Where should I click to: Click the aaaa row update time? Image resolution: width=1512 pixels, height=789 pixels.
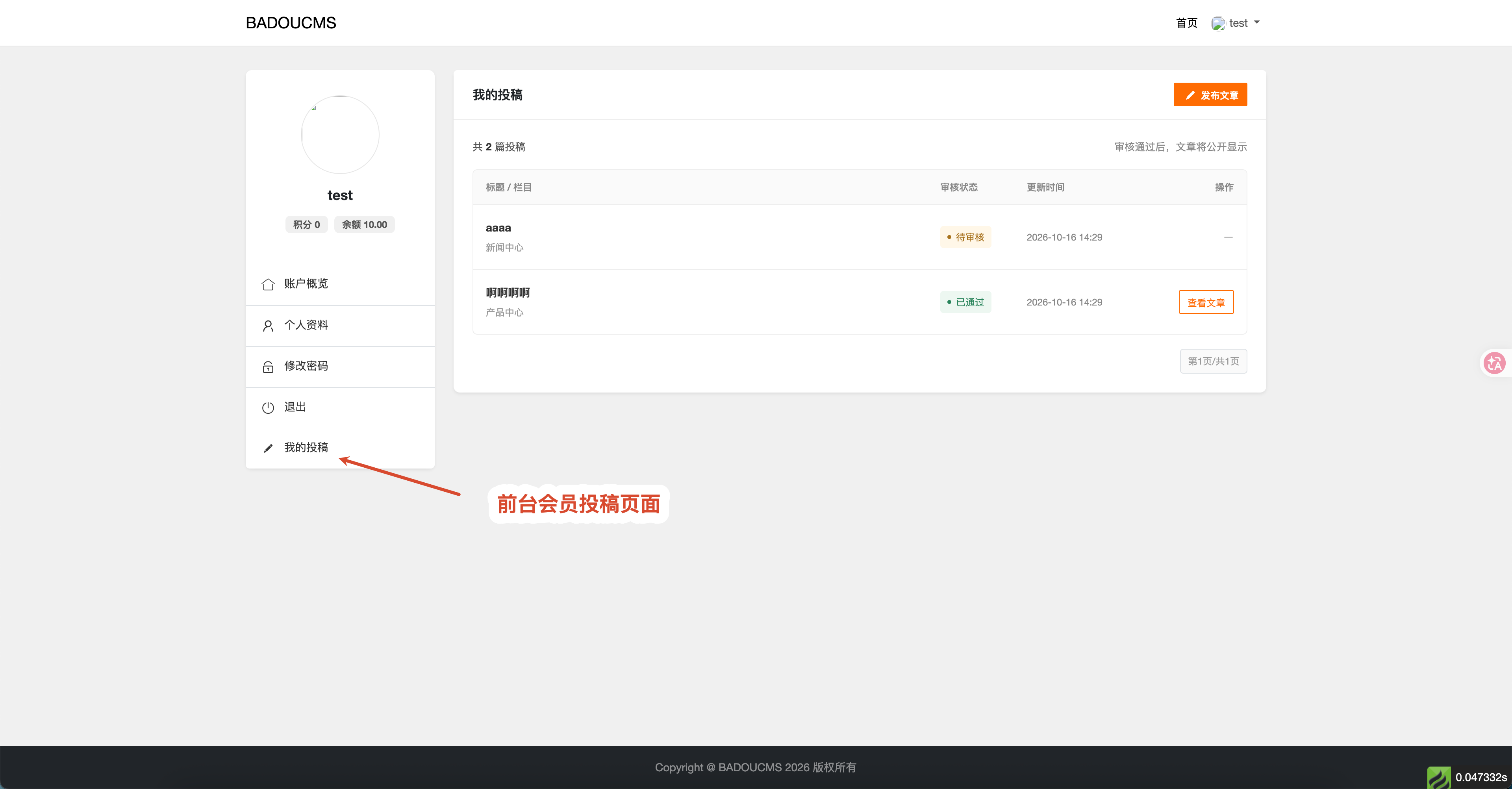[x=1064, y=237]
